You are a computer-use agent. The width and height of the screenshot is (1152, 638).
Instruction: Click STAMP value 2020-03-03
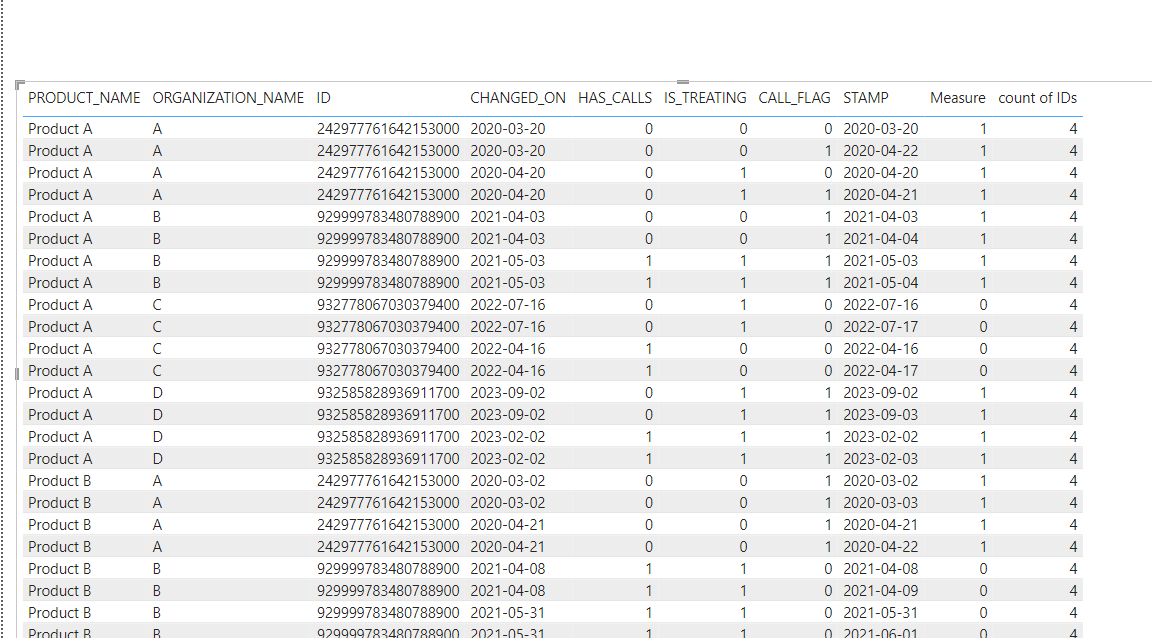(880, 503)
